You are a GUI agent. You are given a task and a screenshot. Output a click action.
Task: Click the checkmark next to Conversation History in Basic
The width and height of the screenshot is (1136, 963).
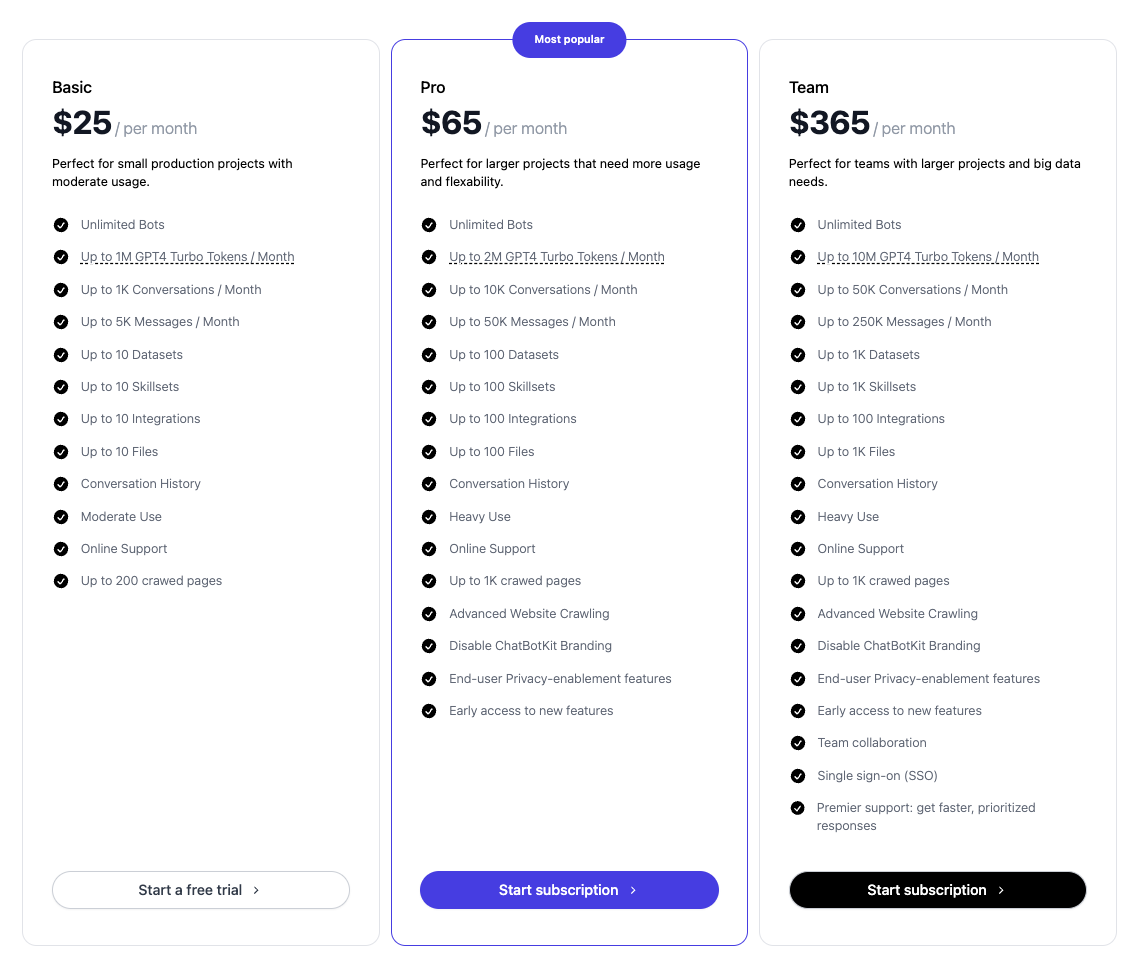click(x=60, y=483)
